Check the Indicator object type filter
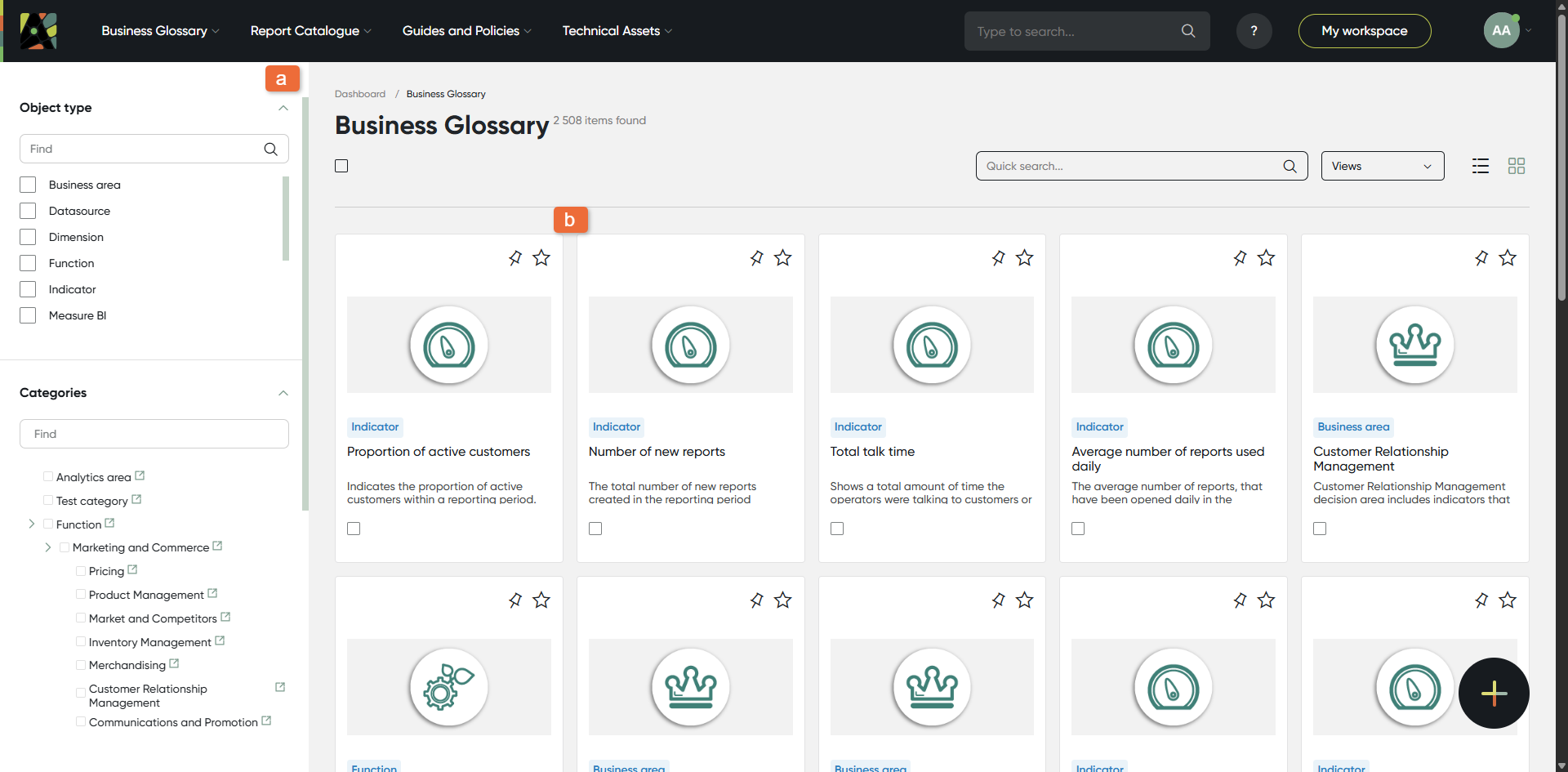The image size is (1568, 772). point(28,289)
